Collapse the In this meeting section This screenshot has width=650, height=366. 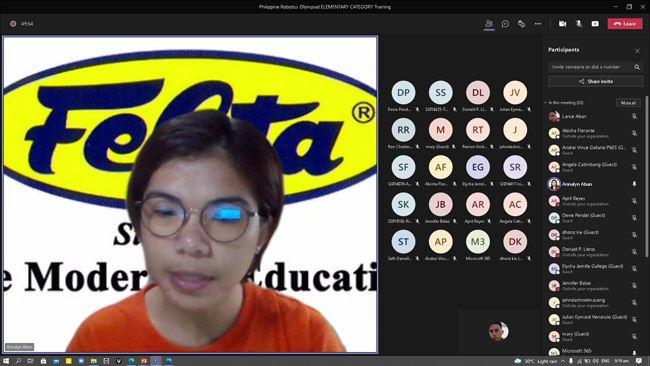coord(546,102)
